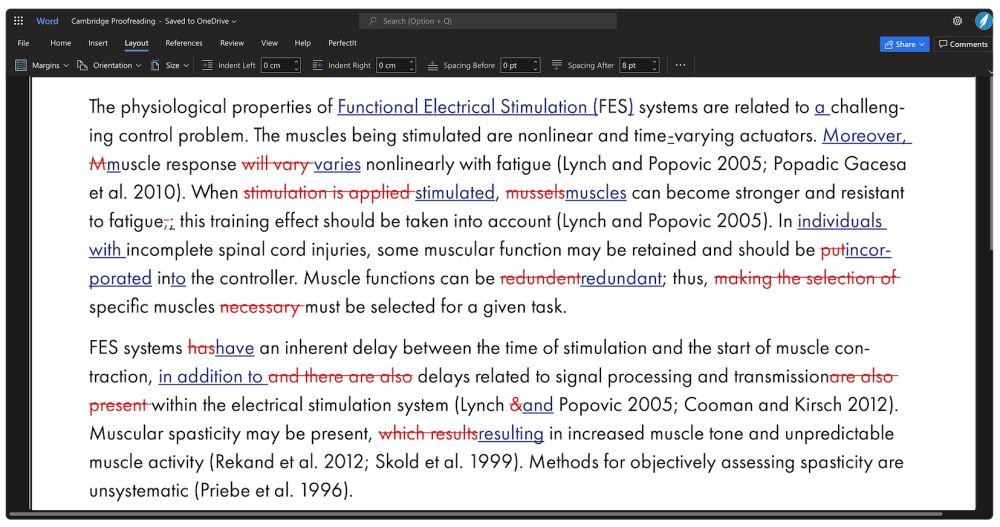Open the settings gear icon
Viewport: 1000px width, 527px height.
[x=957, y=20]
